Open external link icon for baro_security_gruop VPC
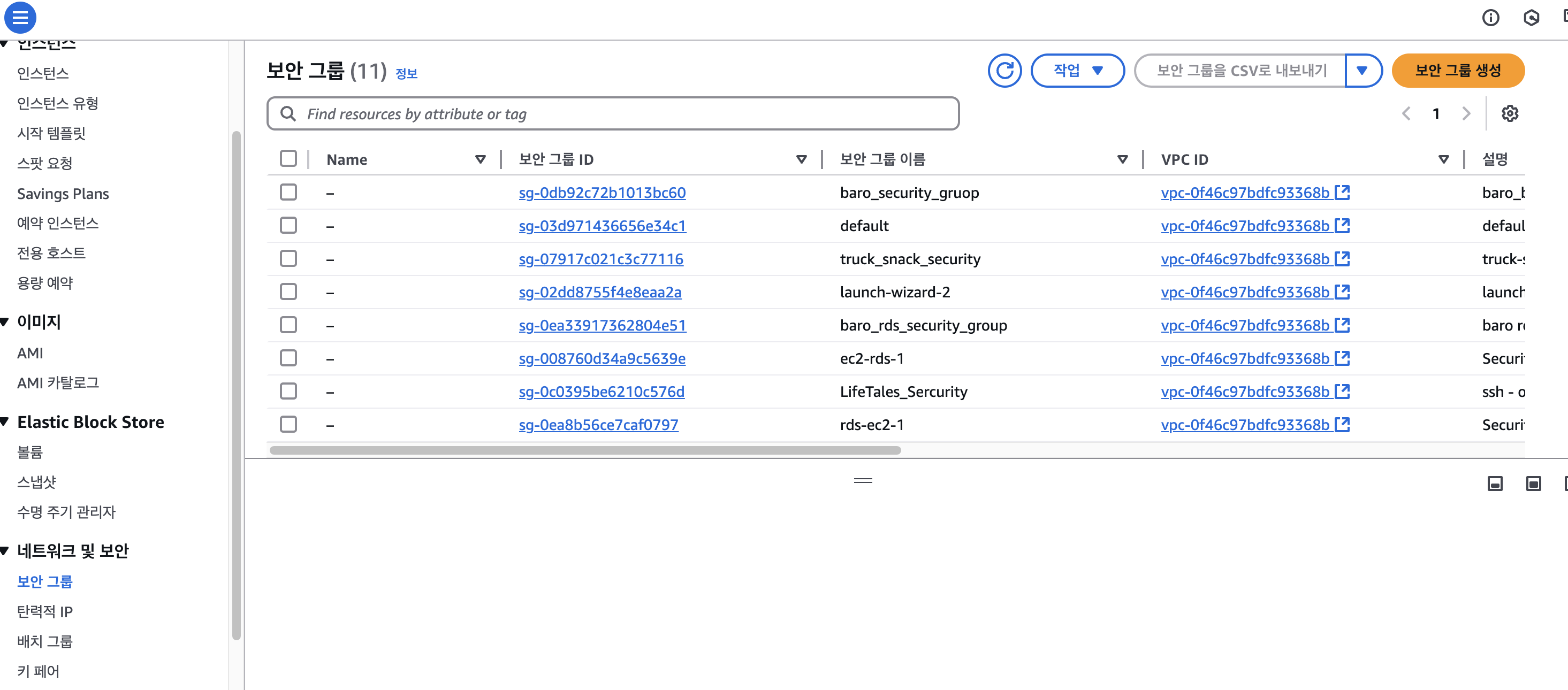Viewport: 1568px width, 690px height. (x=1342, y=192)
